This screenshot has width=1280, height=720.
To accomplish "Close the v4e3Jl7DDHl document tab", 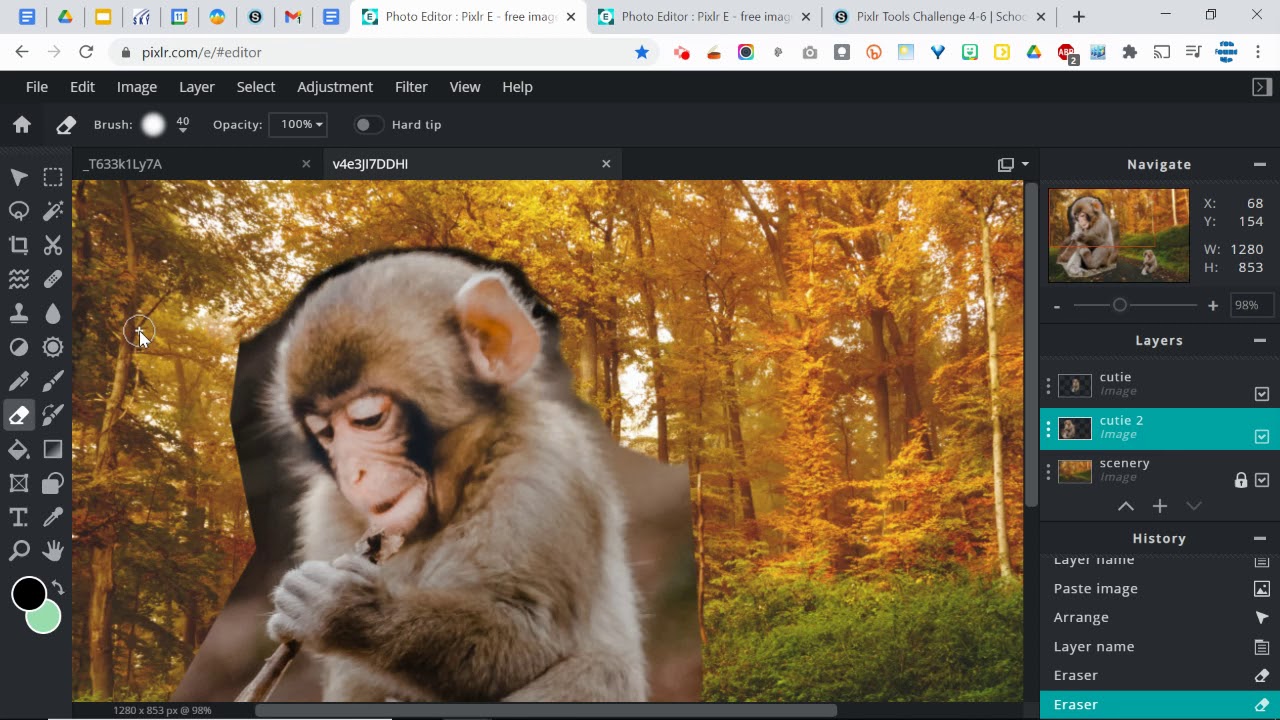I will coord(606,164).
